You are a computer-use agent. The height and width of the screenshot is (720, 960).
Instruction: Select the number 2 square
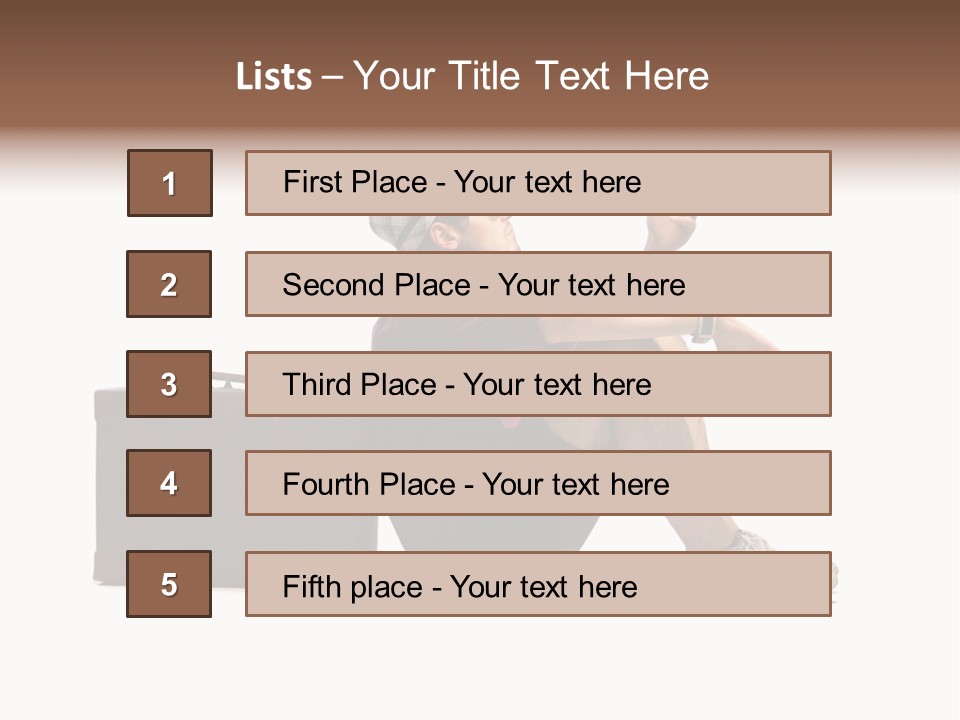pyautogui.click(x=169, y=284)
